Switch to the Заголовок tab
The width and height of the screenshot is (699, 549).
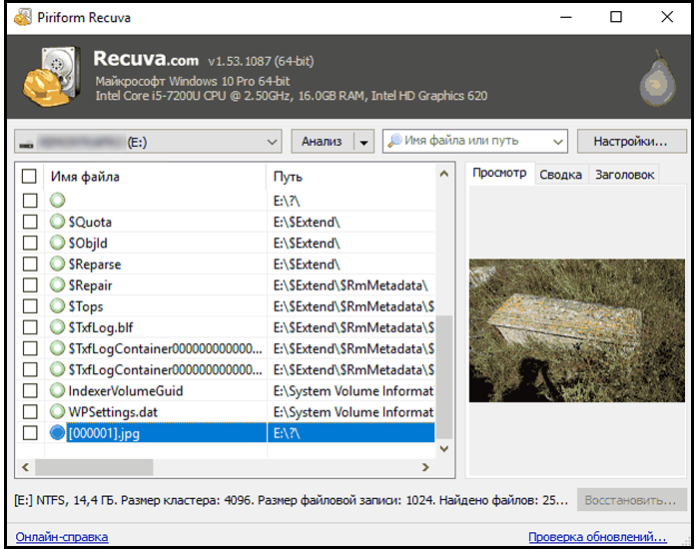(x=625, y=174)
